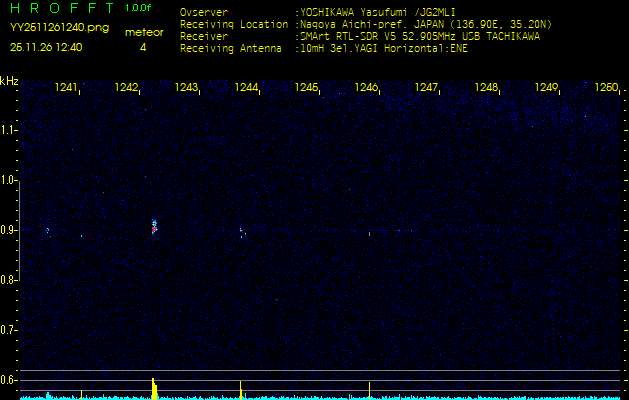This screenshot has width=629, height=400.
Task: Click the 1.0 frequency axis label
Action: point(9,180)
